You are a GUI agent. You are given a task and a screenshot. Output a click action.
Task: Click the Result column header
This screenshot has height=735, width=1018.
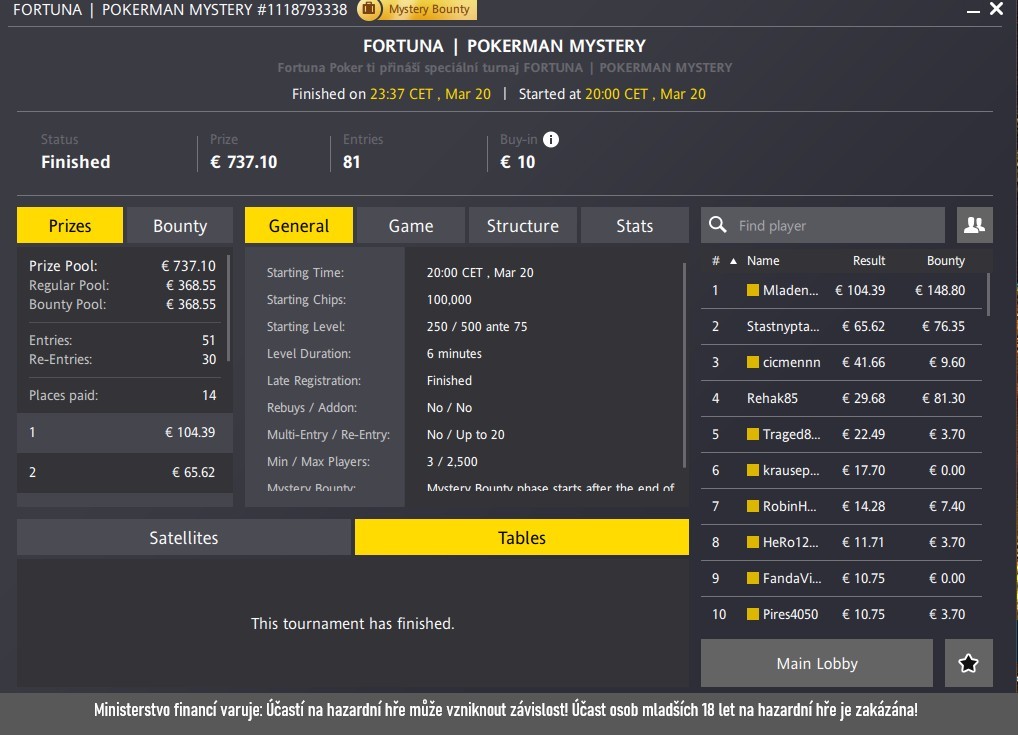click(869, 261)
